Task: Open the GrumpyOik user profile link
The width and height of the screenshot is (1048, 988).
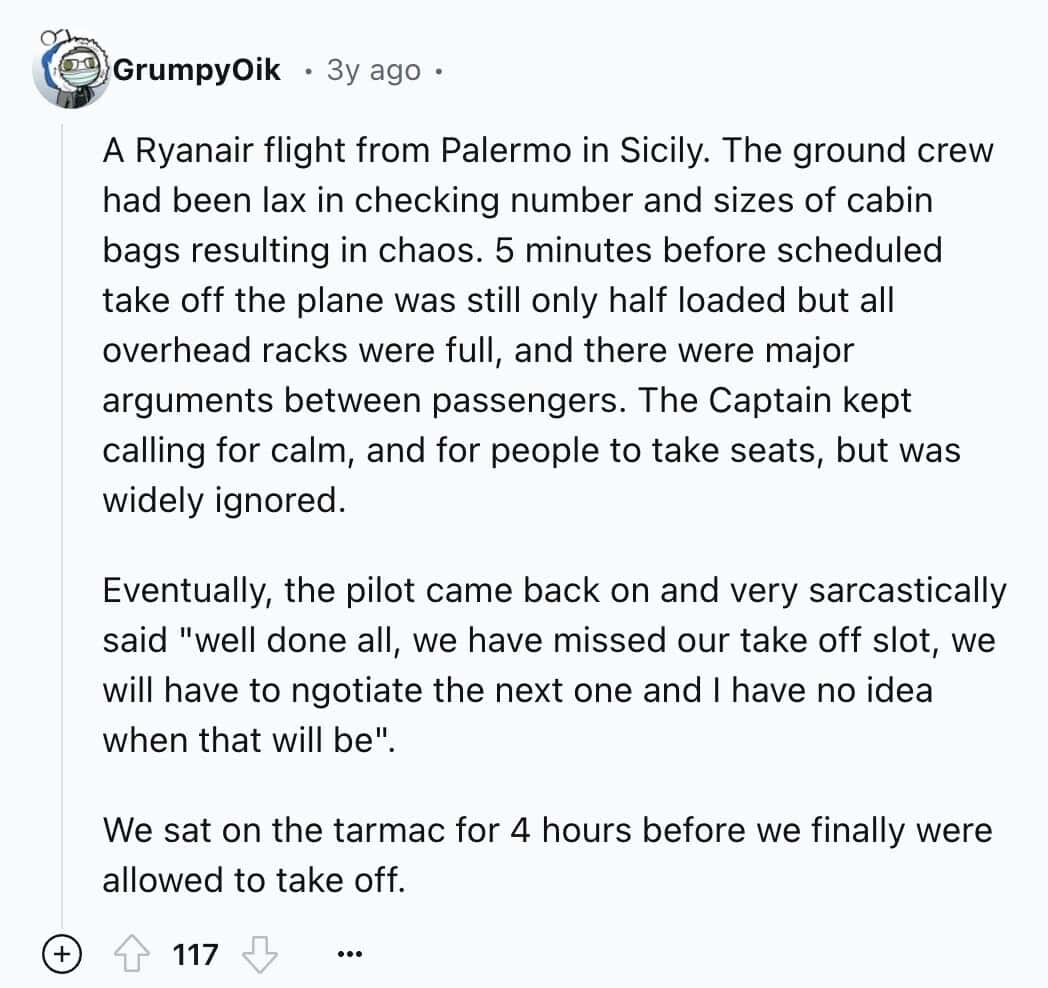Action: [197, 71]
